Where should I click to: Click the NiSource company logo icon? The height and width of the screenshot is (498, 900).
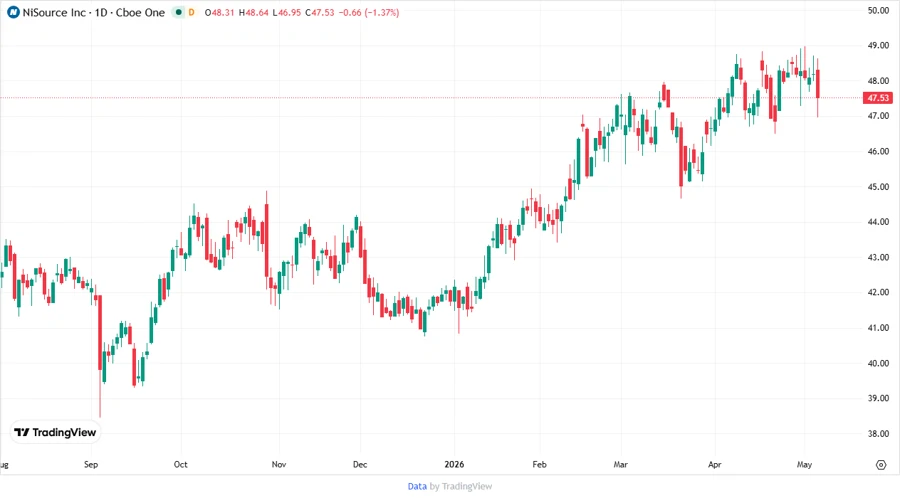point(13,12)
